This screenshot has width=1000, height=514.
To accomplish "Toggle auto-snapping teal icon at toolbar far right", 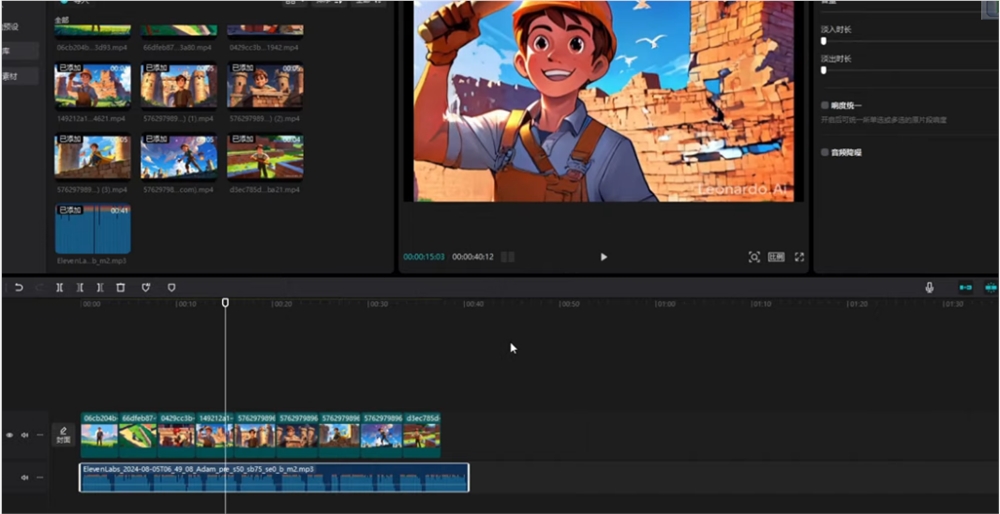I will point(991,288).
